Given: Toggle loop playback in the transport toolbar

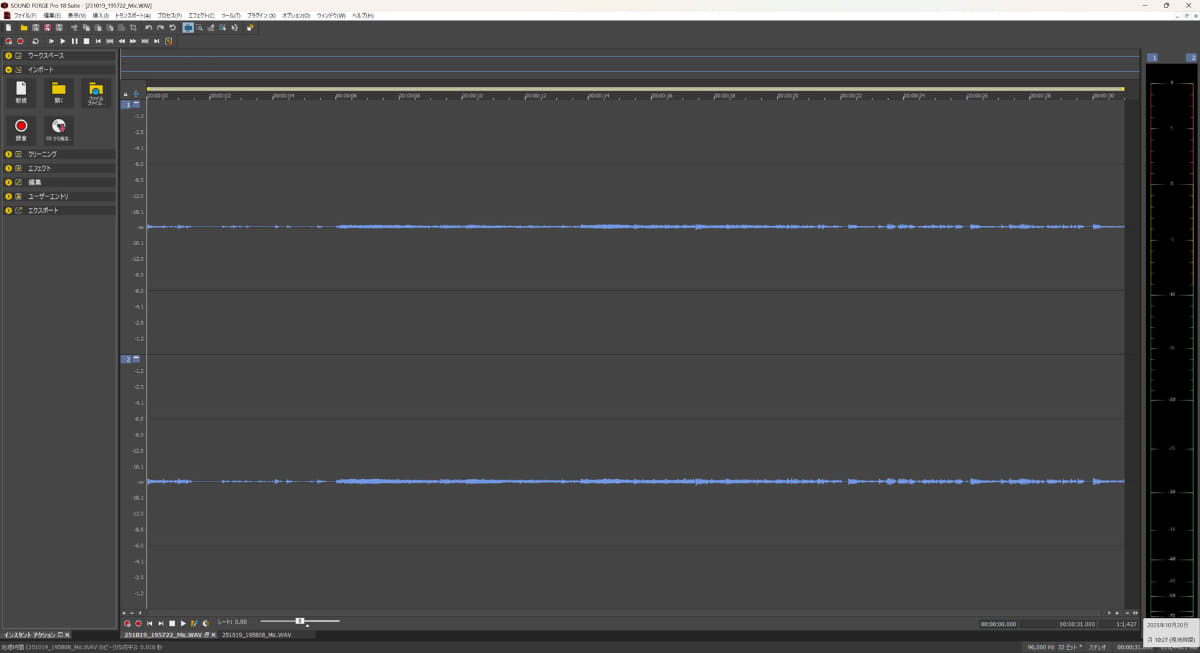Looking at the screenshot, I should coord(35,41).
